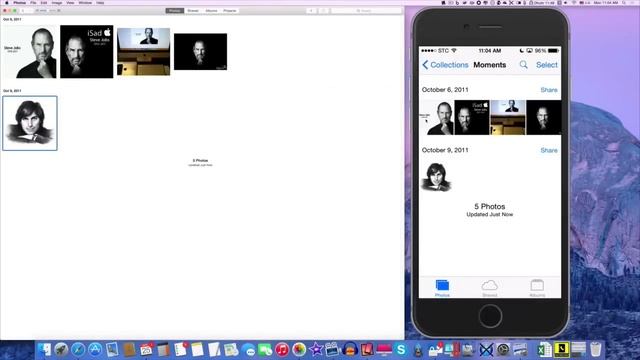Open the App Store from the Dock

[x=95, y=350]
